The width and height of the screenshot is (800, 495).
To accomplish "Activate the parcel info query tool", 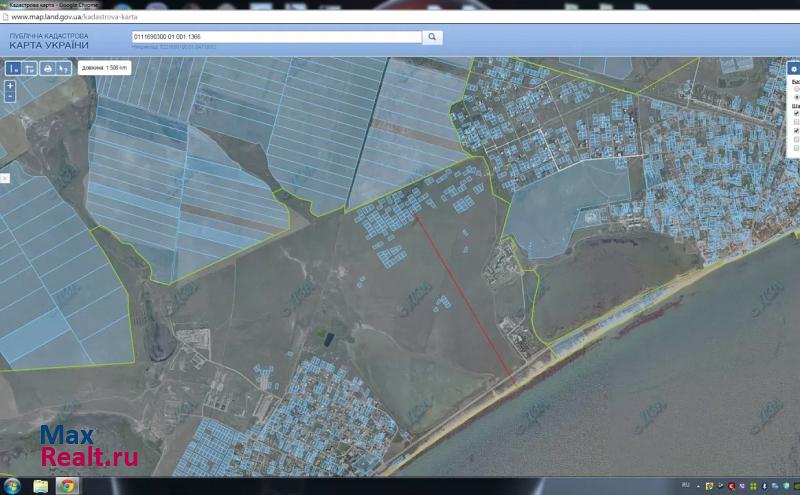I will pyautogui.click(x=63, y=69).
